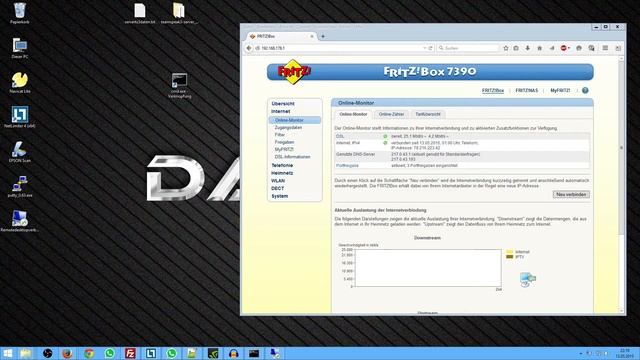
Task: Close the FRITZ!Box browser tab
Action: (312, 36)
